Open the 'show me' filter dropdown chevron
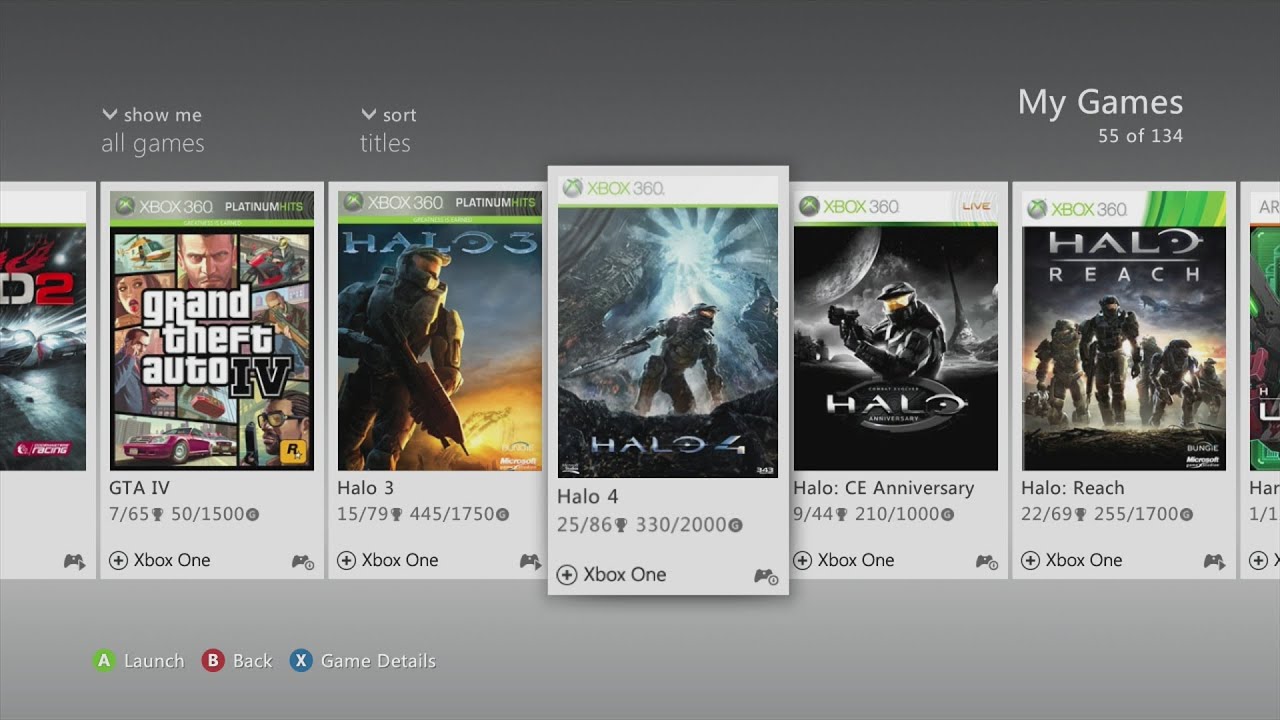This screenshot has height=720, width=1280. [x=110, y=115]
